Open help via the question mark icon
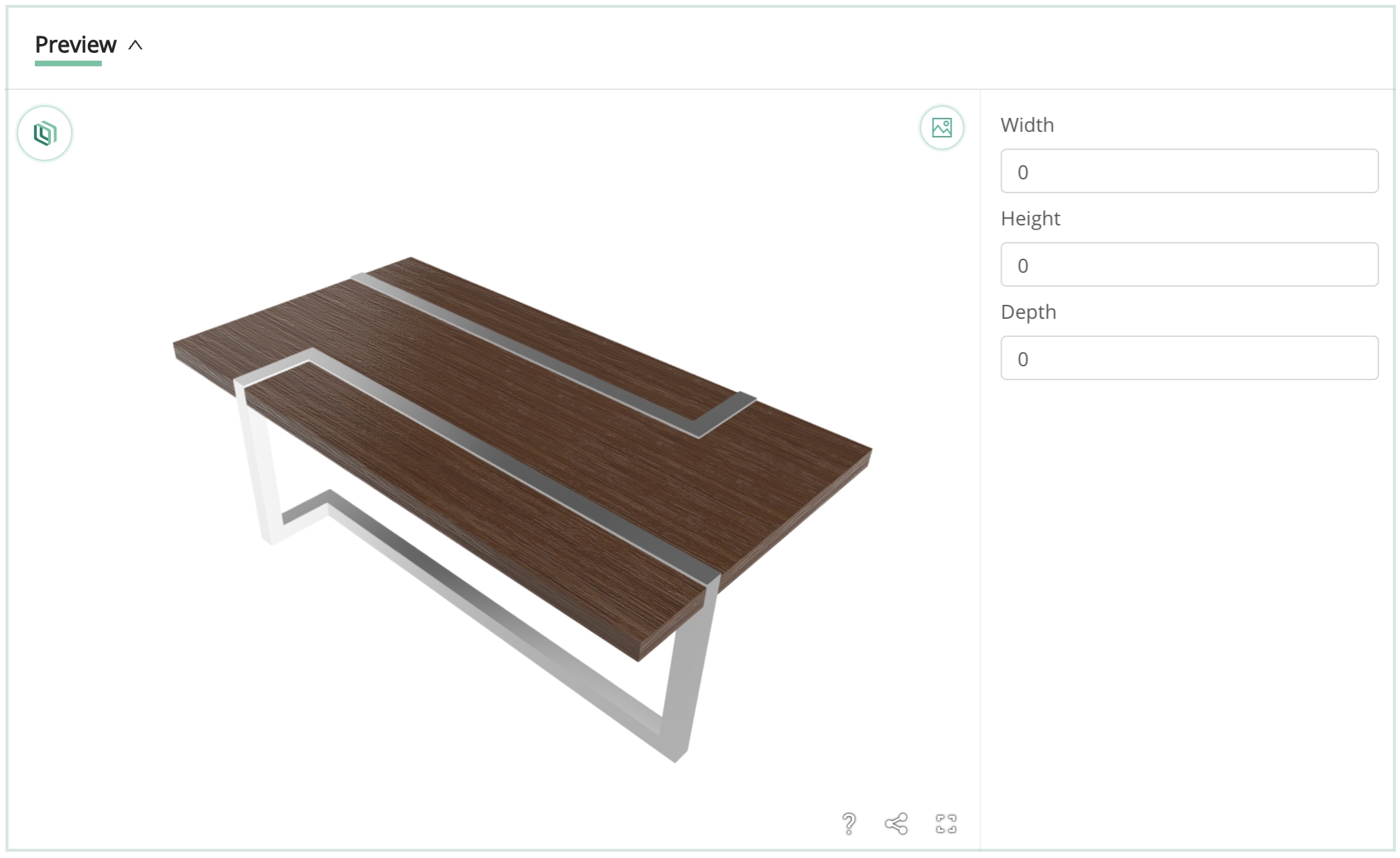Screen dimensions: 1400x858 pyautogui.click(x=849, y=824)
